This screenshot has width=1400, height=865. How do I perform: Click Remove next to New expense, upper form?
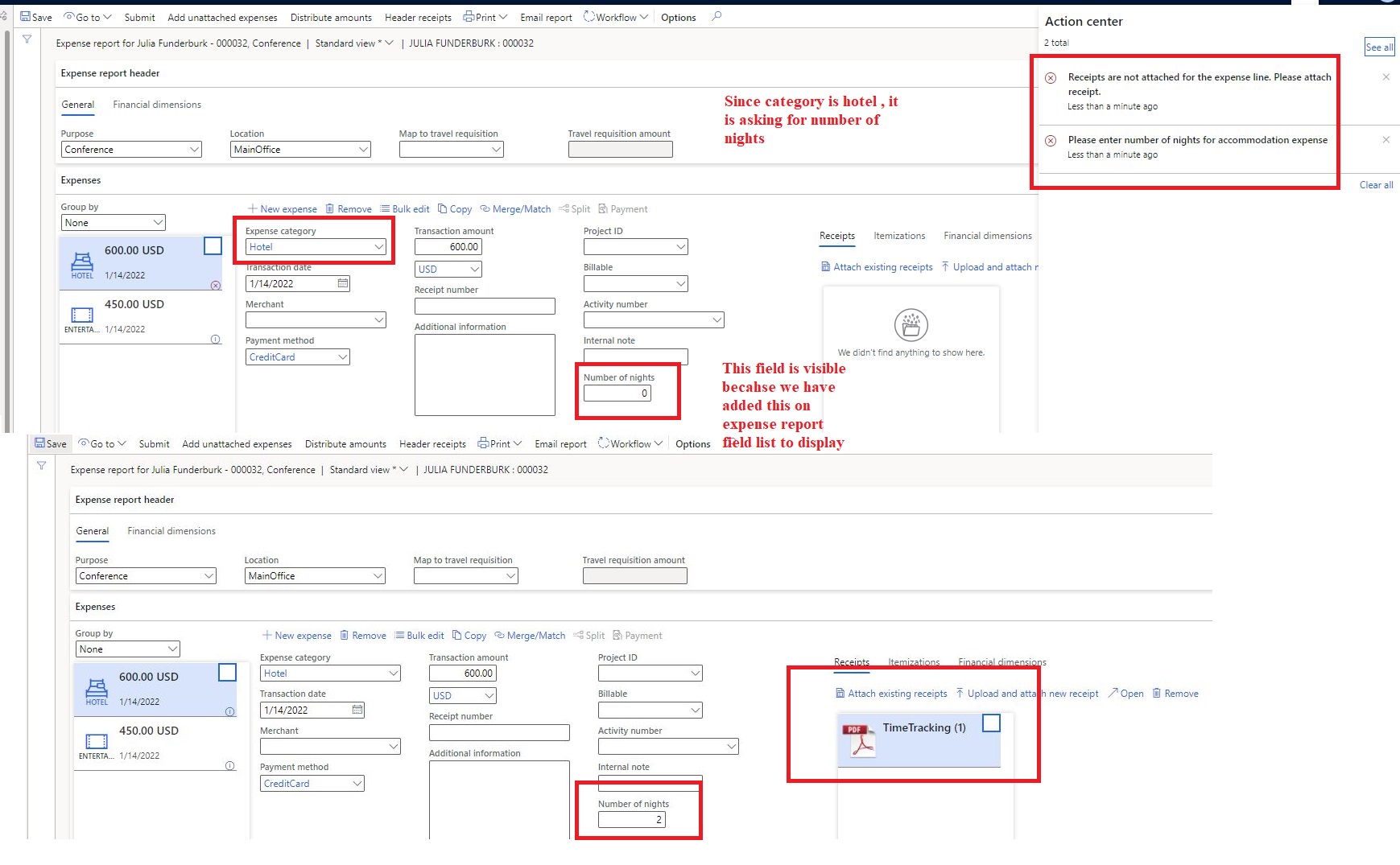(x=349, y=209)
